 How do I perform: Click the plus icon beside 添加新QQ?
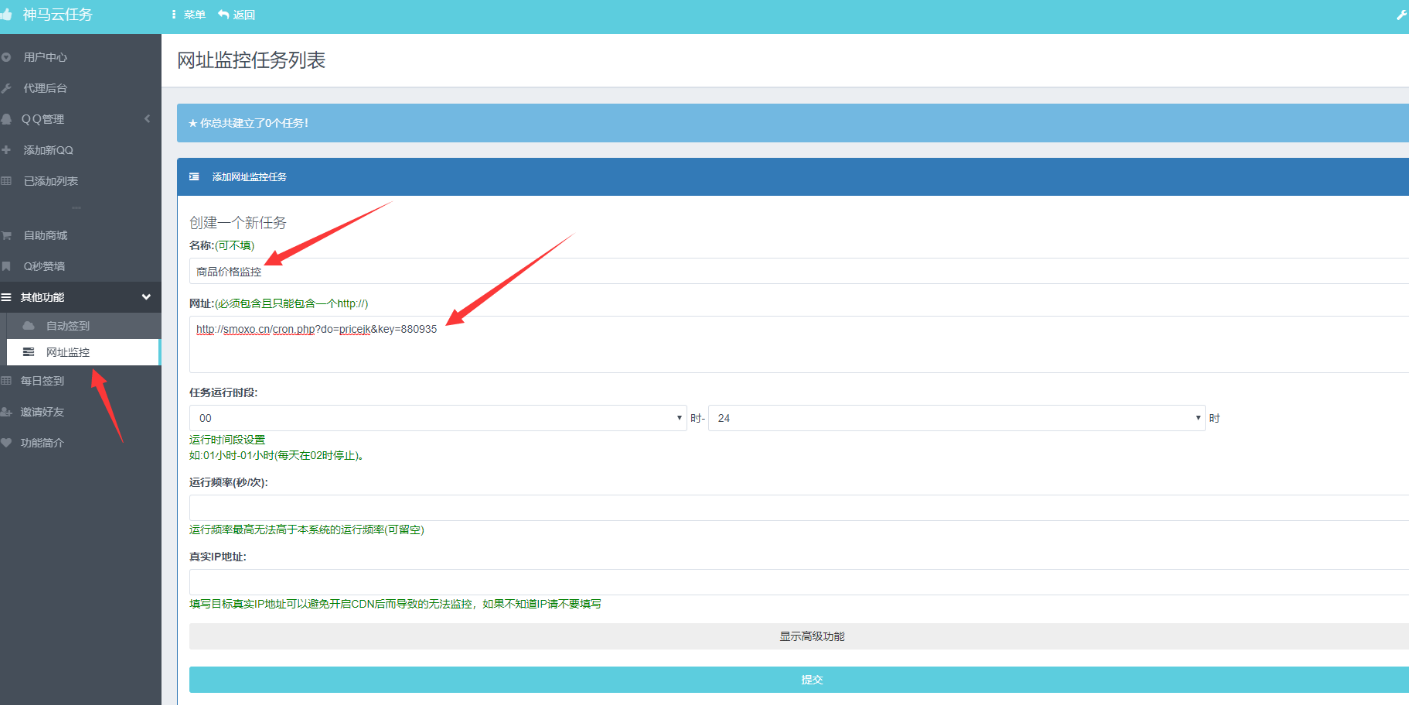point(7,150)
